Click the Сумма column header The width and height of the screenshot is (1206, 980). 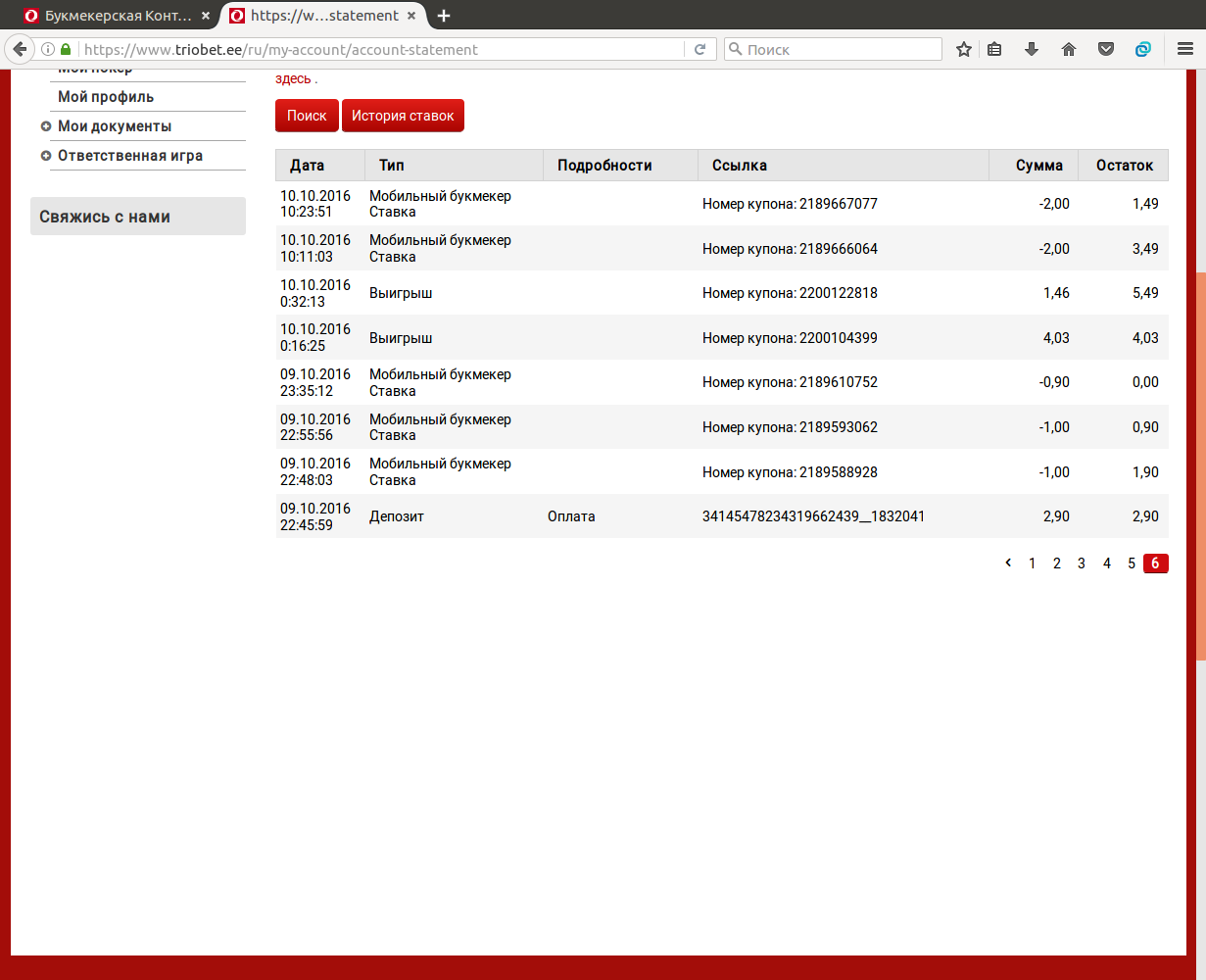1034,166
